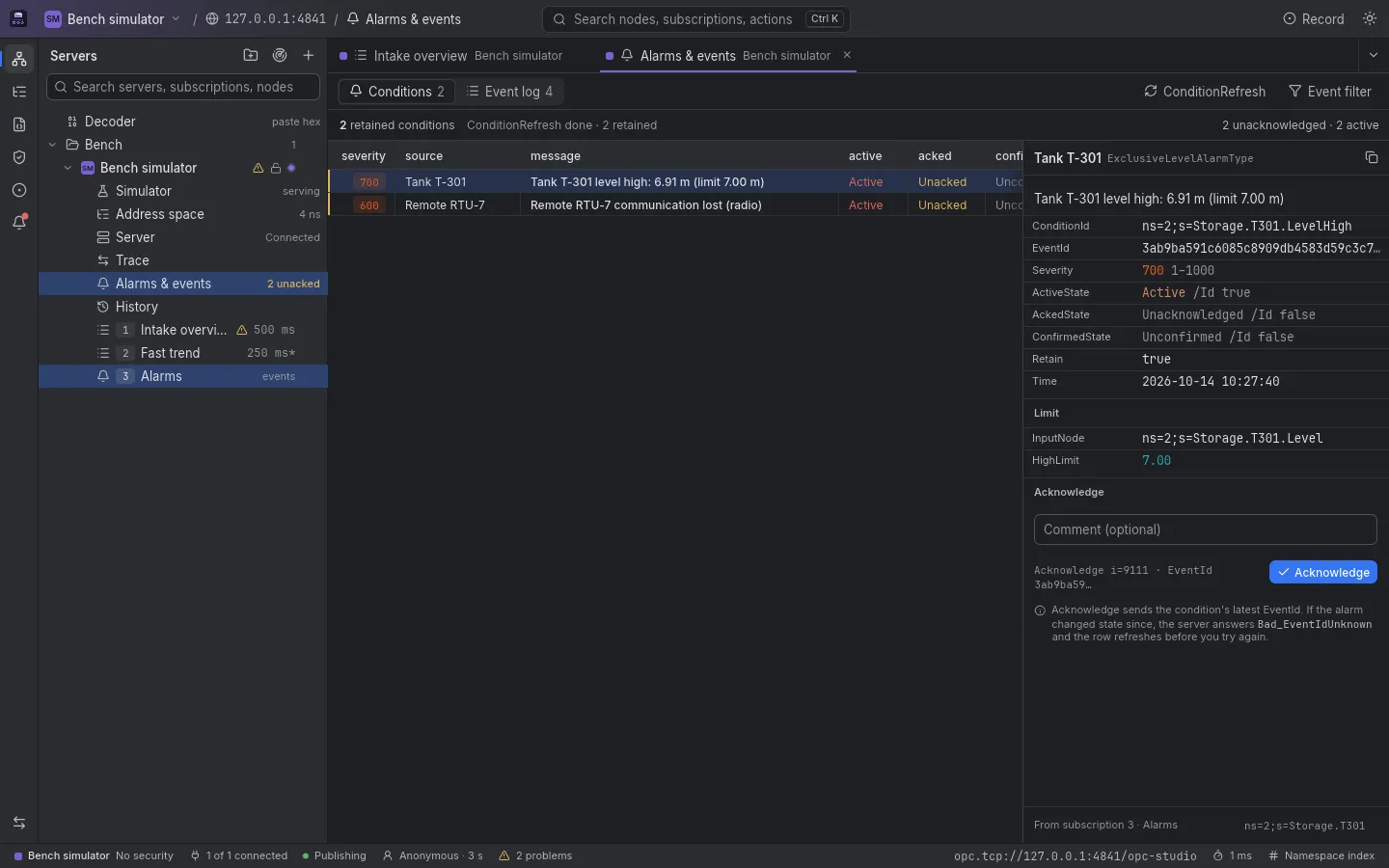Click the discover servers icon next to the folder icon
The width and height of the screenshot is (1389, 868).
point(280,56)
